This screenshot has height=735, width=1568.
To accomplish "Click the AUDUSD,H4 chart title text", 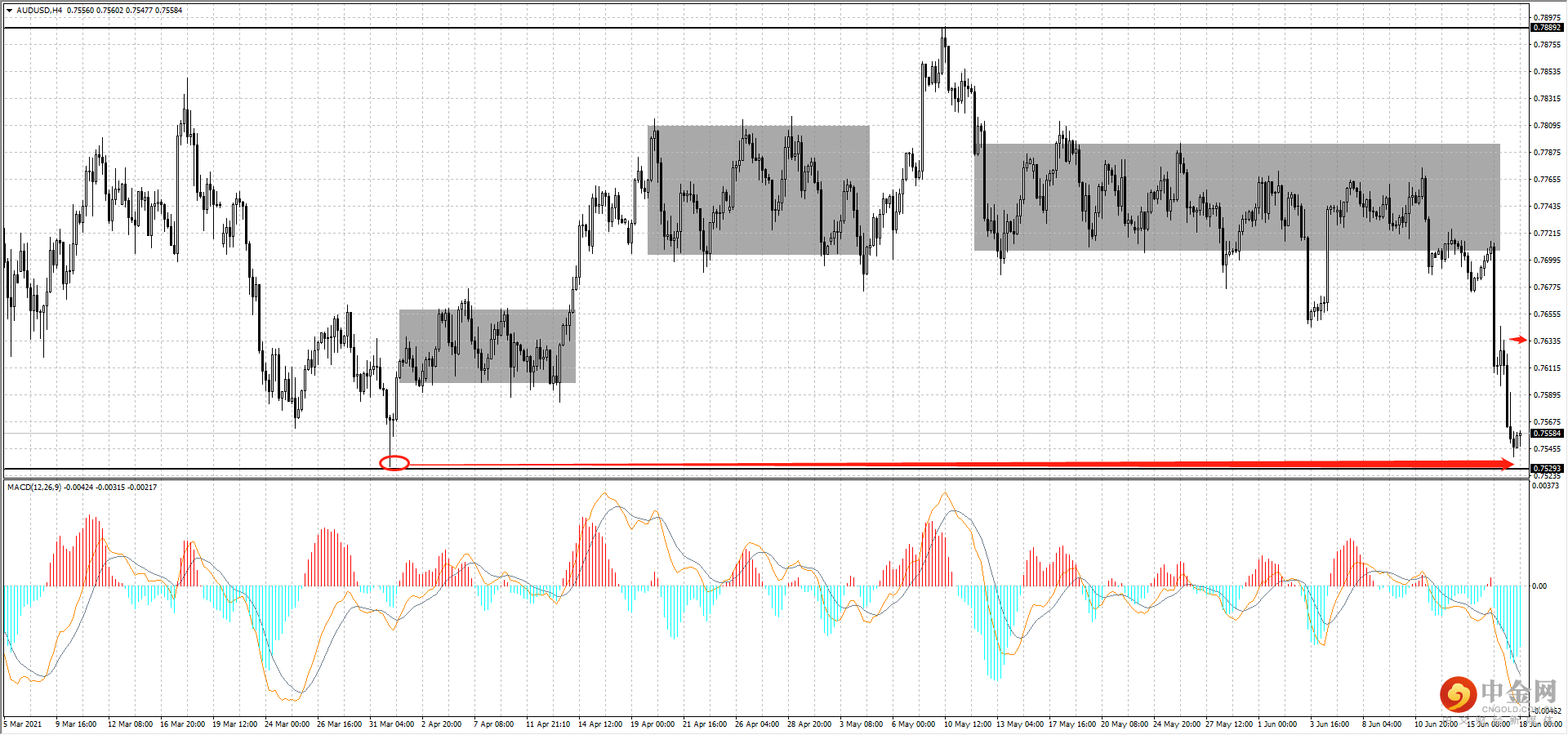I will tap(39, 11).
